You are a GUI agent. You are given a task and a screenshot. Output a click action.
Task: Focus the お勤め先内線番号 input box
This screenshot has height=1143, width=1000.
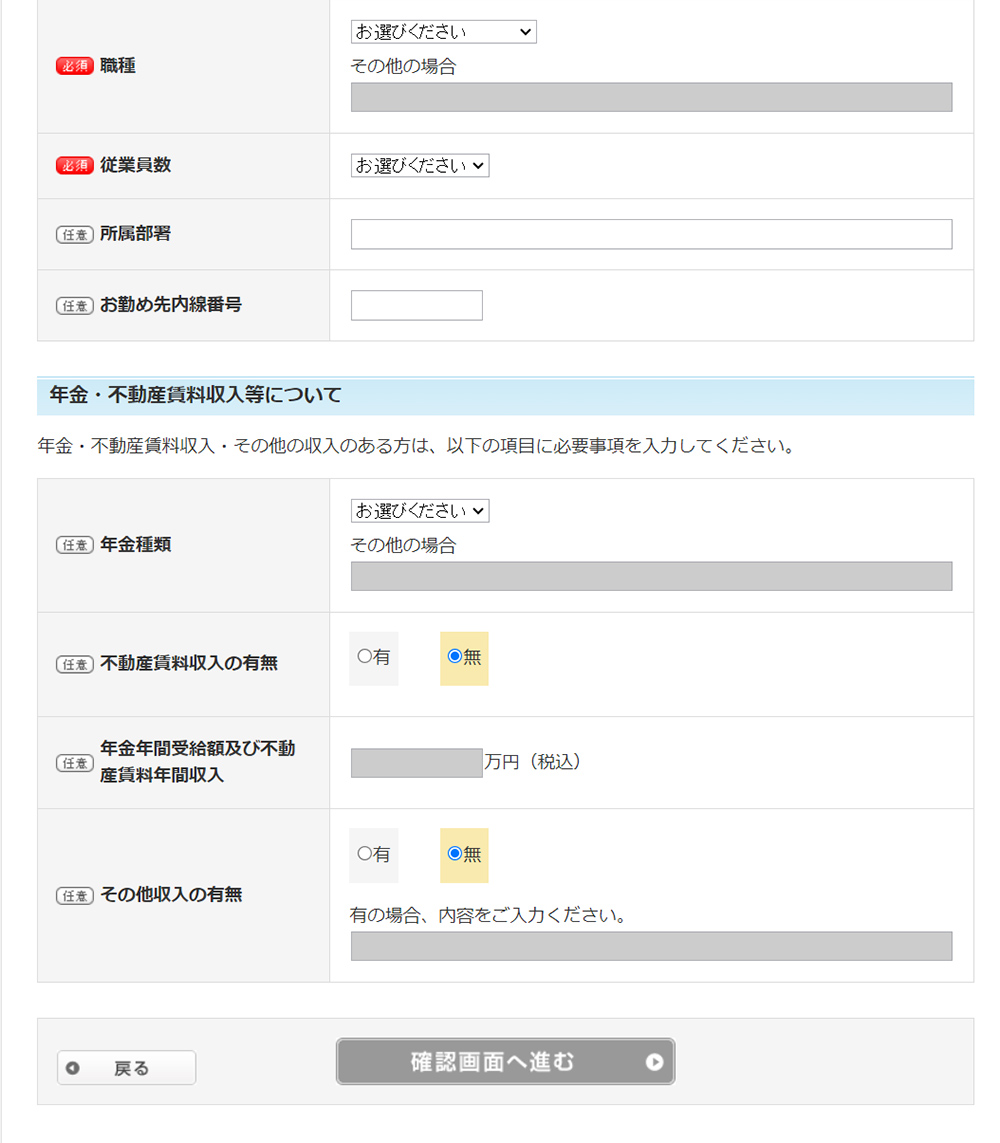tap(416, 305)
